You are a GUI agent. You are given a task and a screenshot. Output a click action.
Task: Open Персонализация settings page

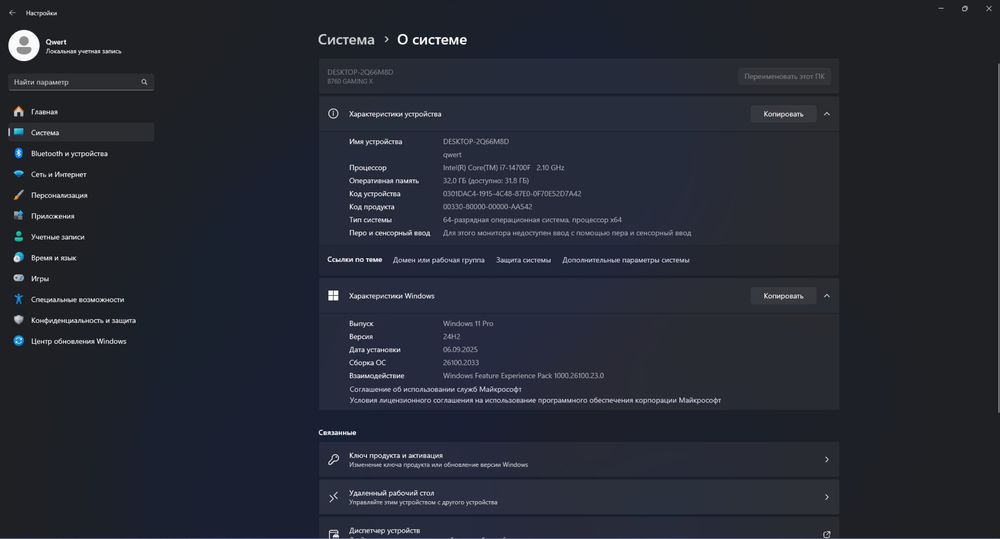[81, 195]
